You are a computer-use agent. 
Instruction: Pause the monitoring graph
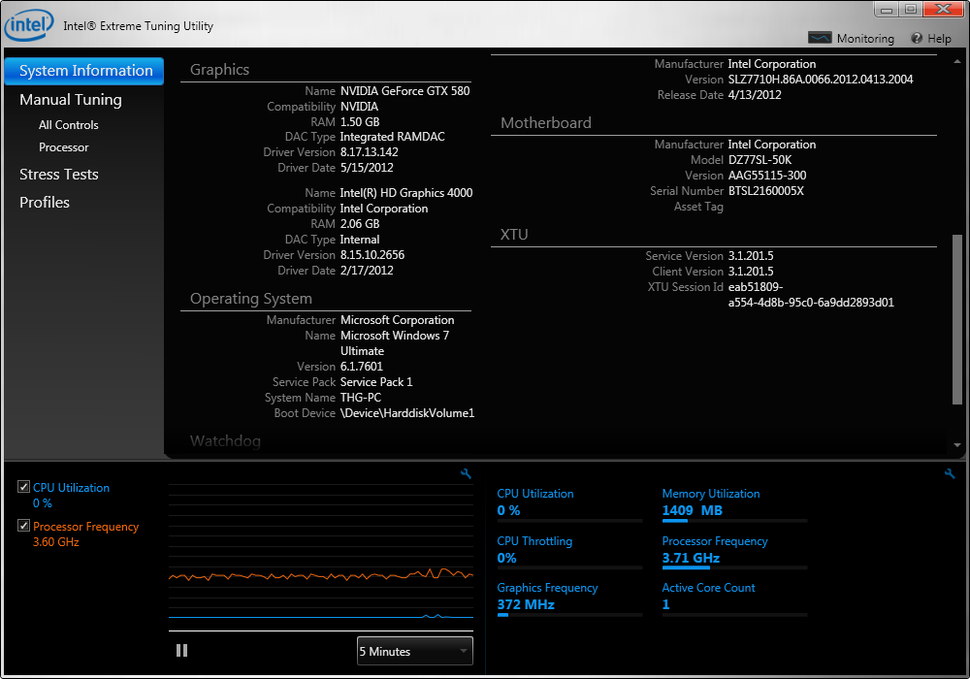point(181,651)
